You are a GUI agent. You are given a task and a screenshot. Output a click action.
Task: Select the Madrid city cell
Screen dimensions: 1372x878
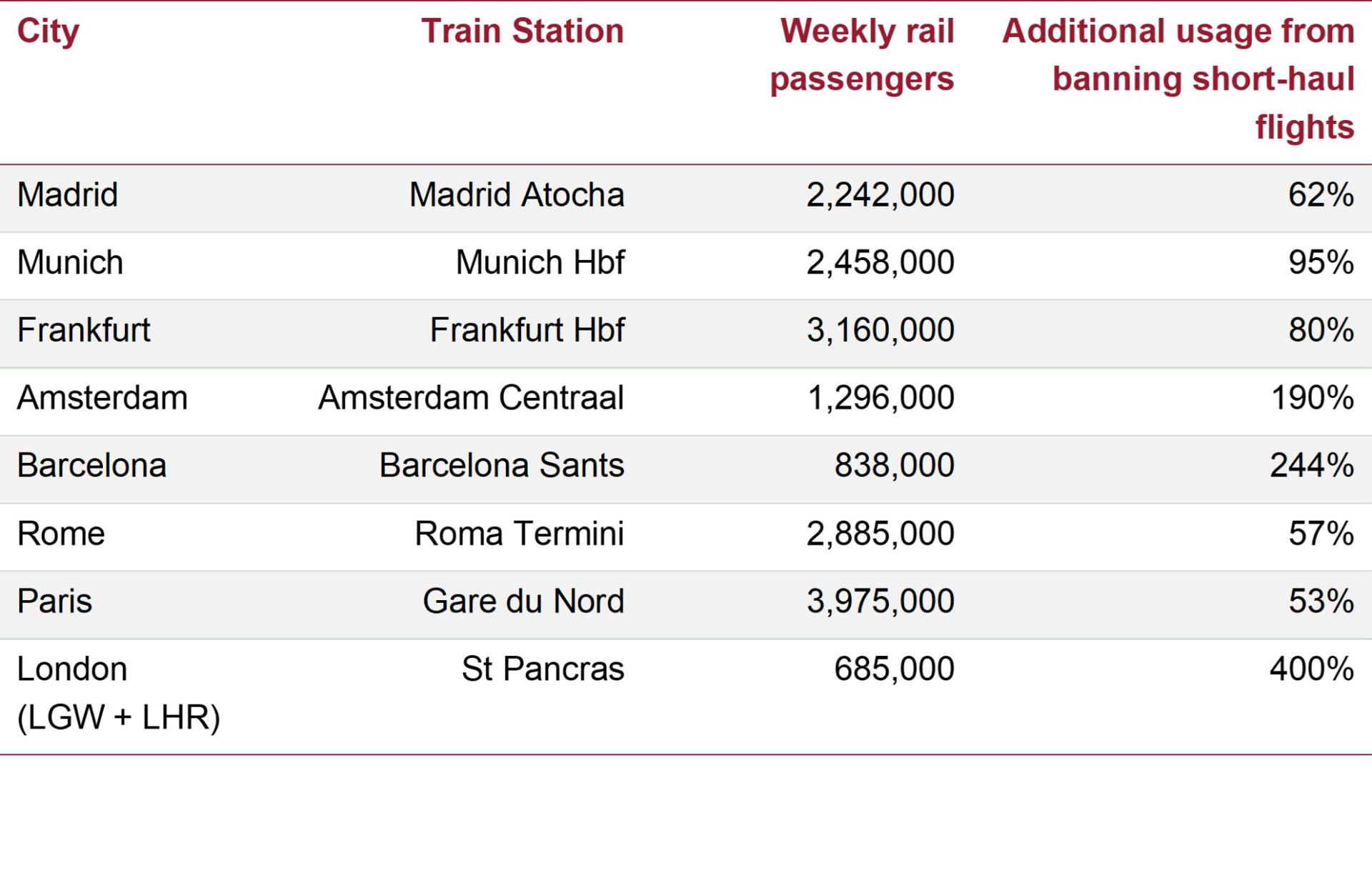click(68, 194)
